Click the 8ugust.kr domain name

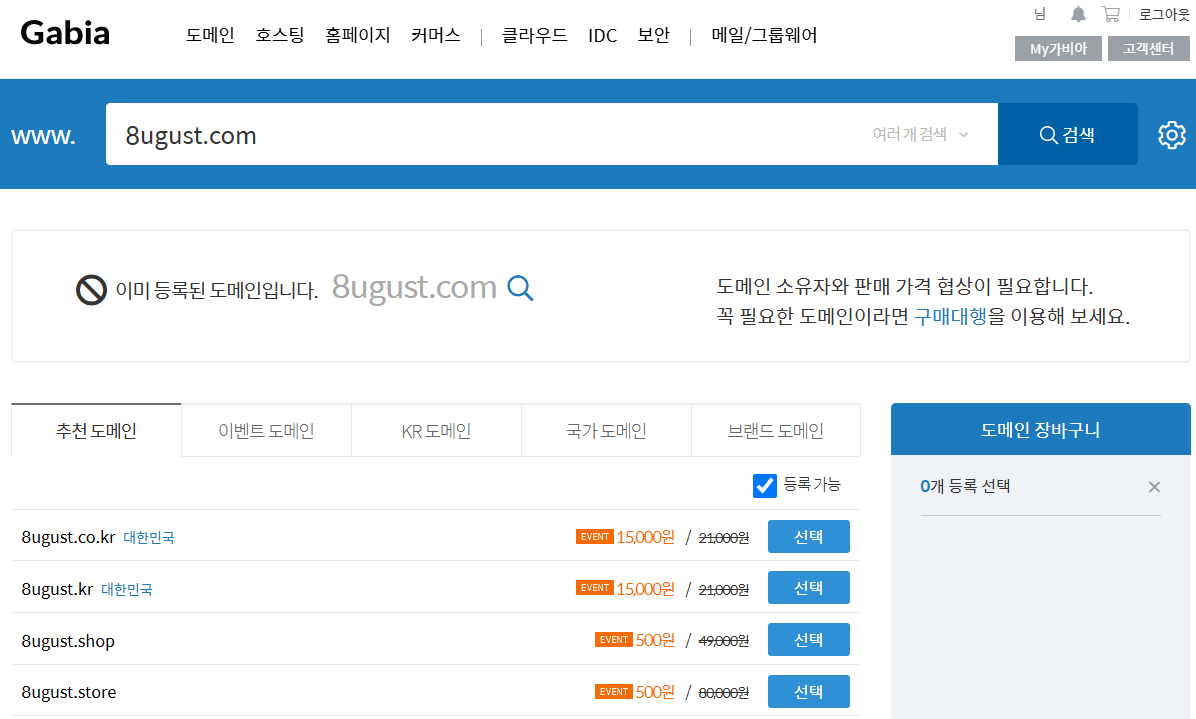(x=57, y=589)
